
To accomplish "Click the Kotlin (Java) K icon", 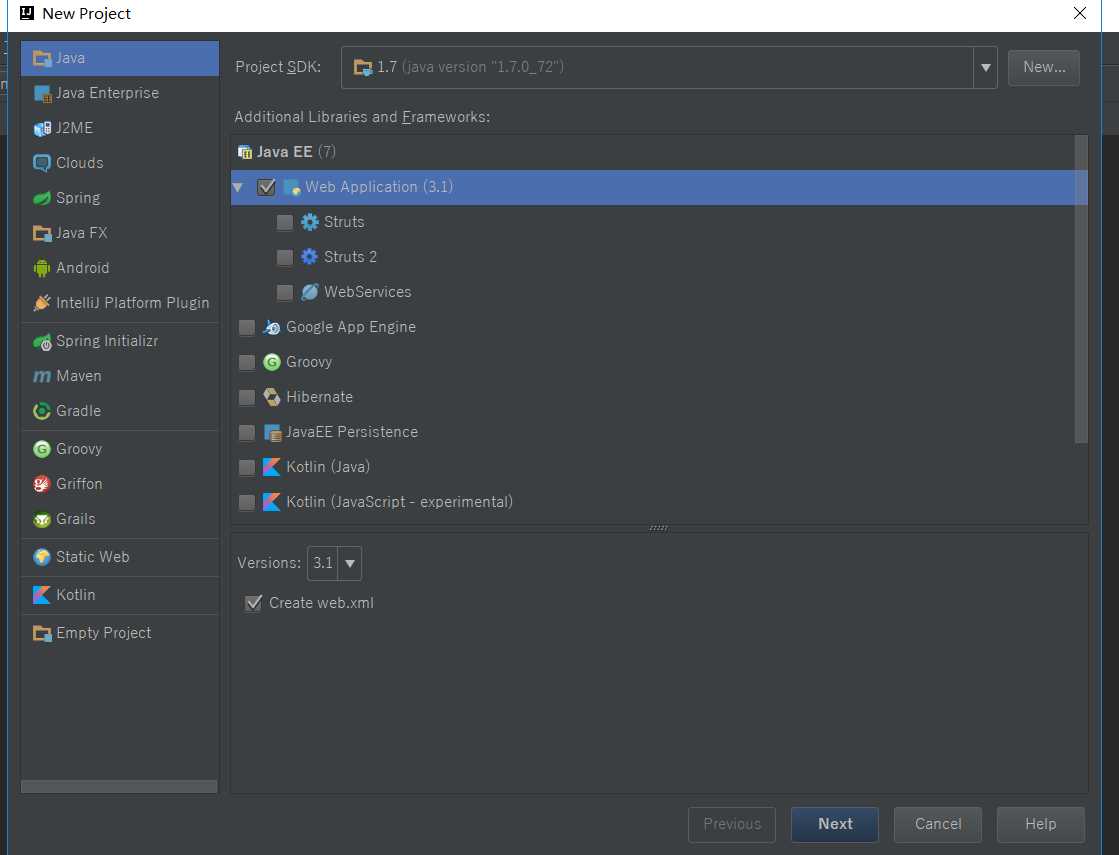I will [271, 467].
